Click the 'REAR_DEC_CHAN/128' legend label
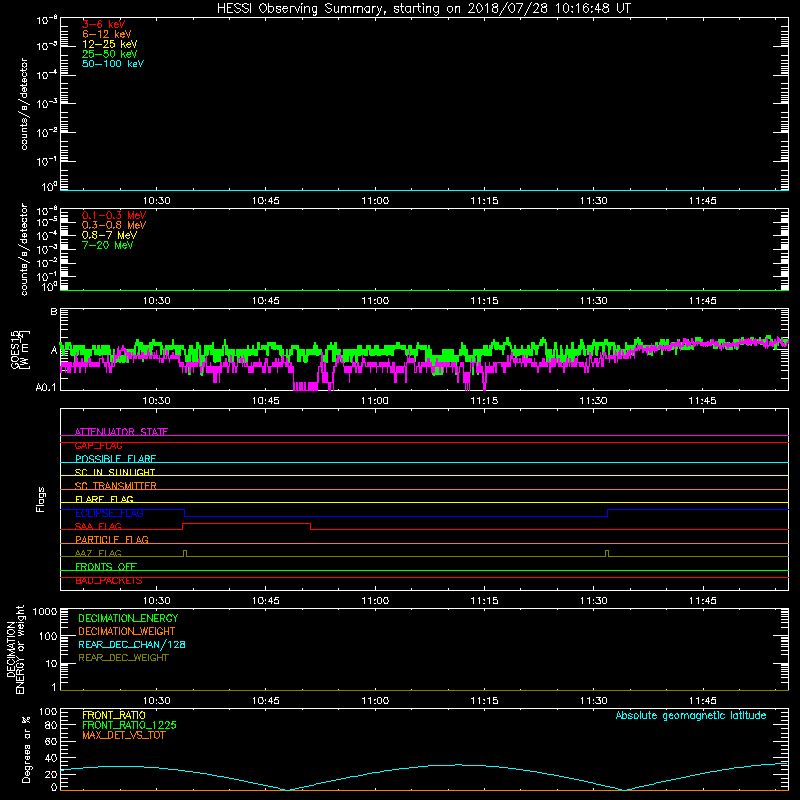 tap(132, 644)
